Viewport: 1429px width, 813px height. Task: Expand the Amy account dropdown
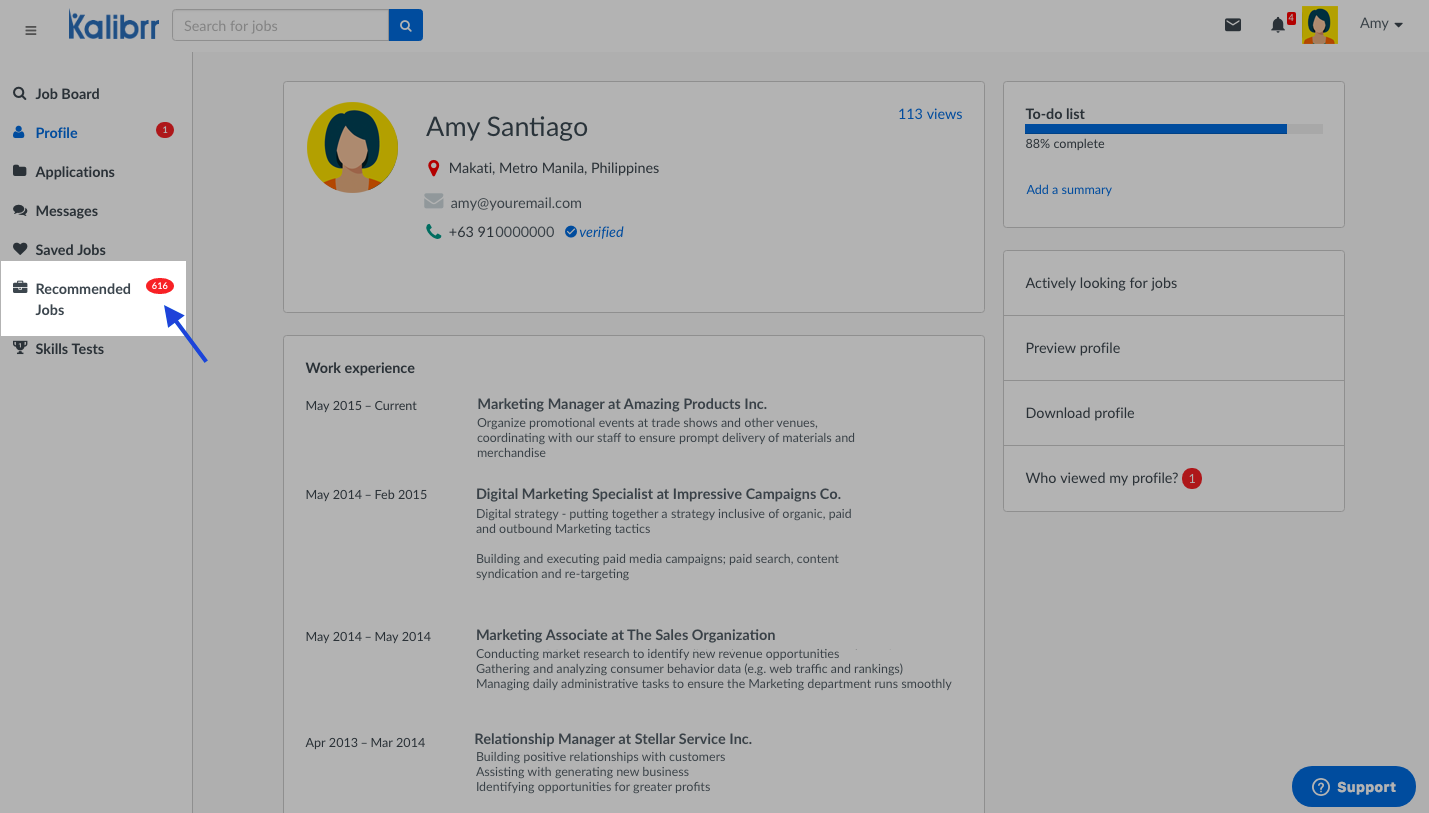[1381, 24]
